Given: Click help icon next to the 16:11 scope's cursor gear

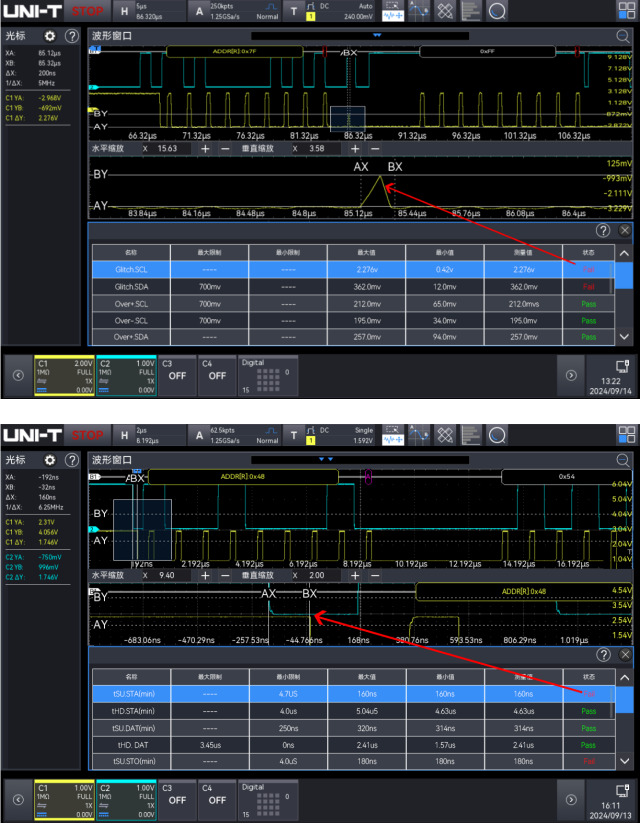Looking at the screenshot, I should click(71, 460).
